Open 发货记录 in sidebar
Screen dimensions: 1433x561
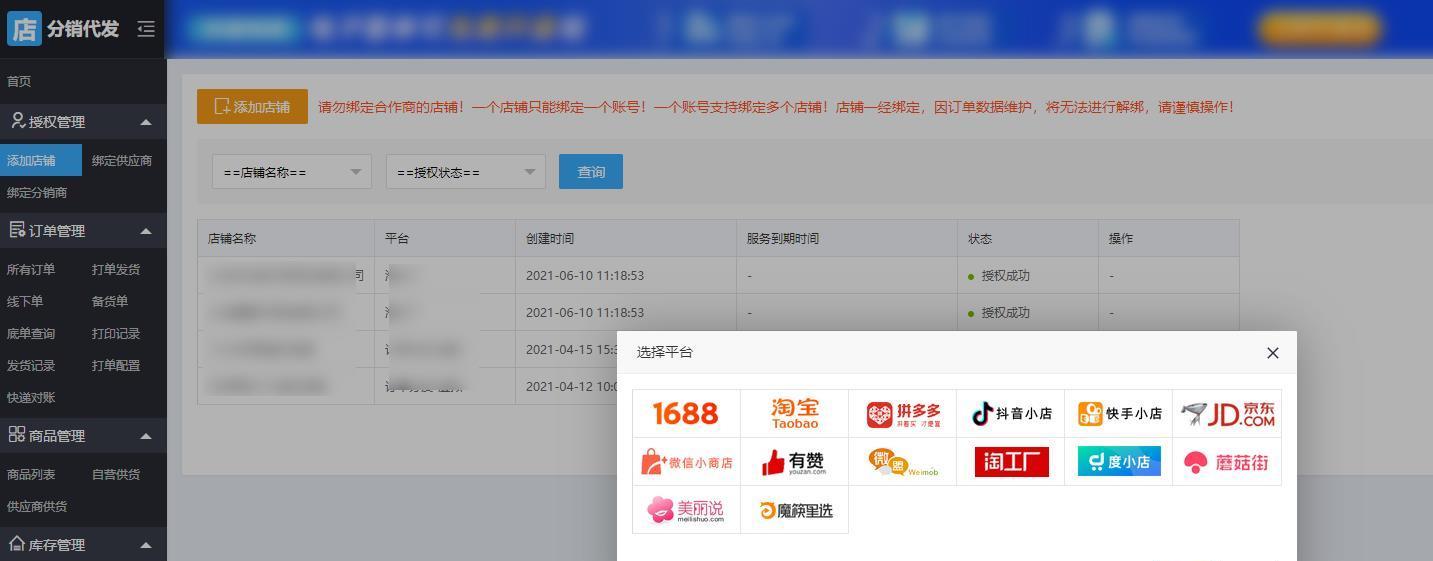coord(31,365)
